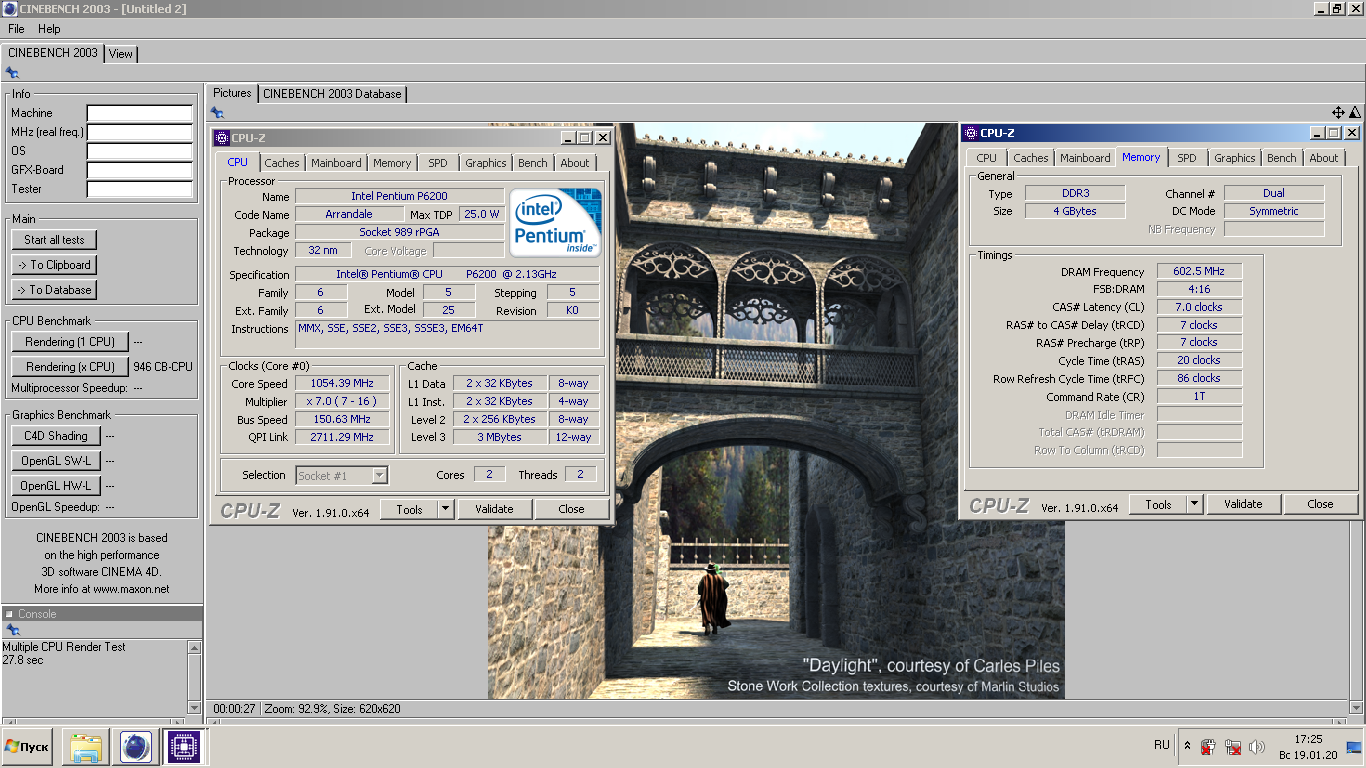The height and width of the screenshot is (768, 1366).
Task: Open CPU tab in right CPU-Z window
Action: coord(987,158)
